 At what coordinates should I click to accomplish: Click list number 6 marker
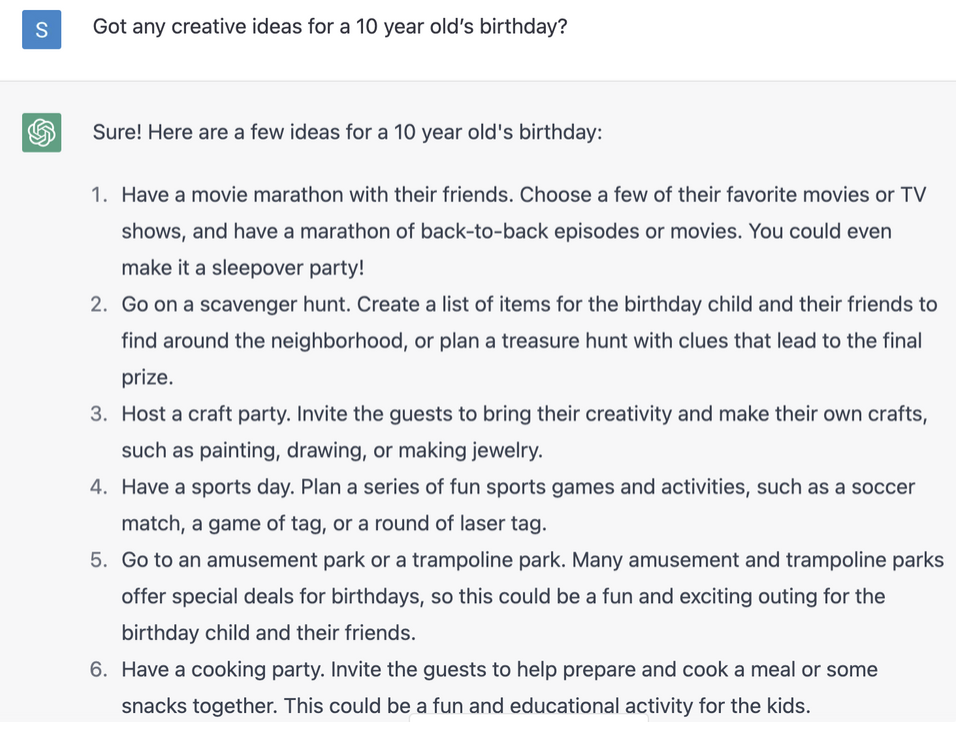[x=99, y=670]
